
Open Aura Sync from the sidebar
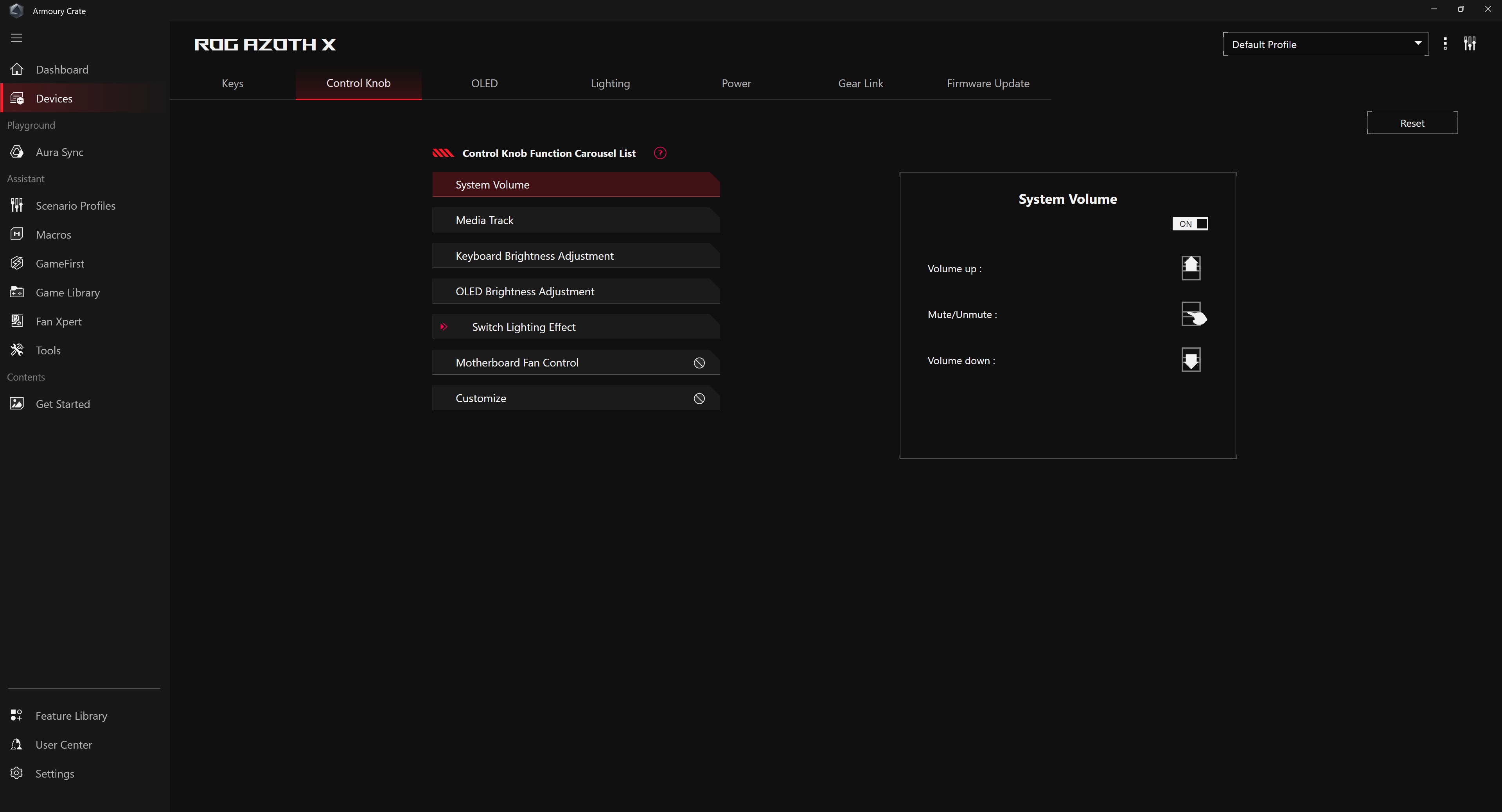click(x=84, y=152)
